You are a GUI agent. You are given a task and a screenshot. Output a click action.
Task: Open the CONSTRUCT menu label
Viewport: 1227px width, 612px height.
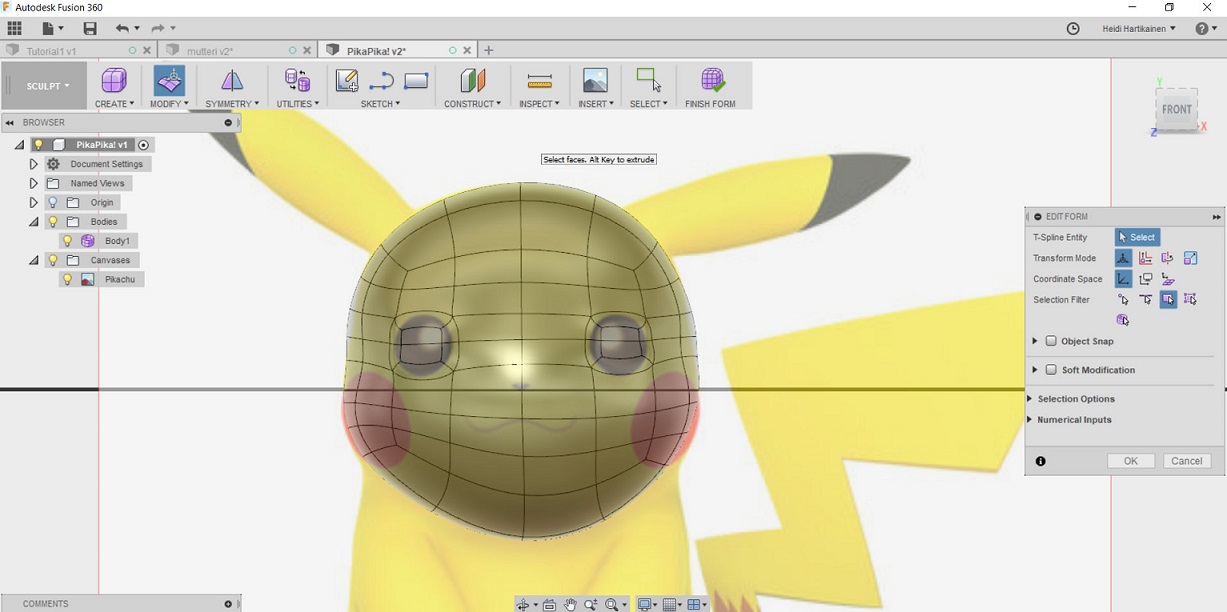(472, 104)
